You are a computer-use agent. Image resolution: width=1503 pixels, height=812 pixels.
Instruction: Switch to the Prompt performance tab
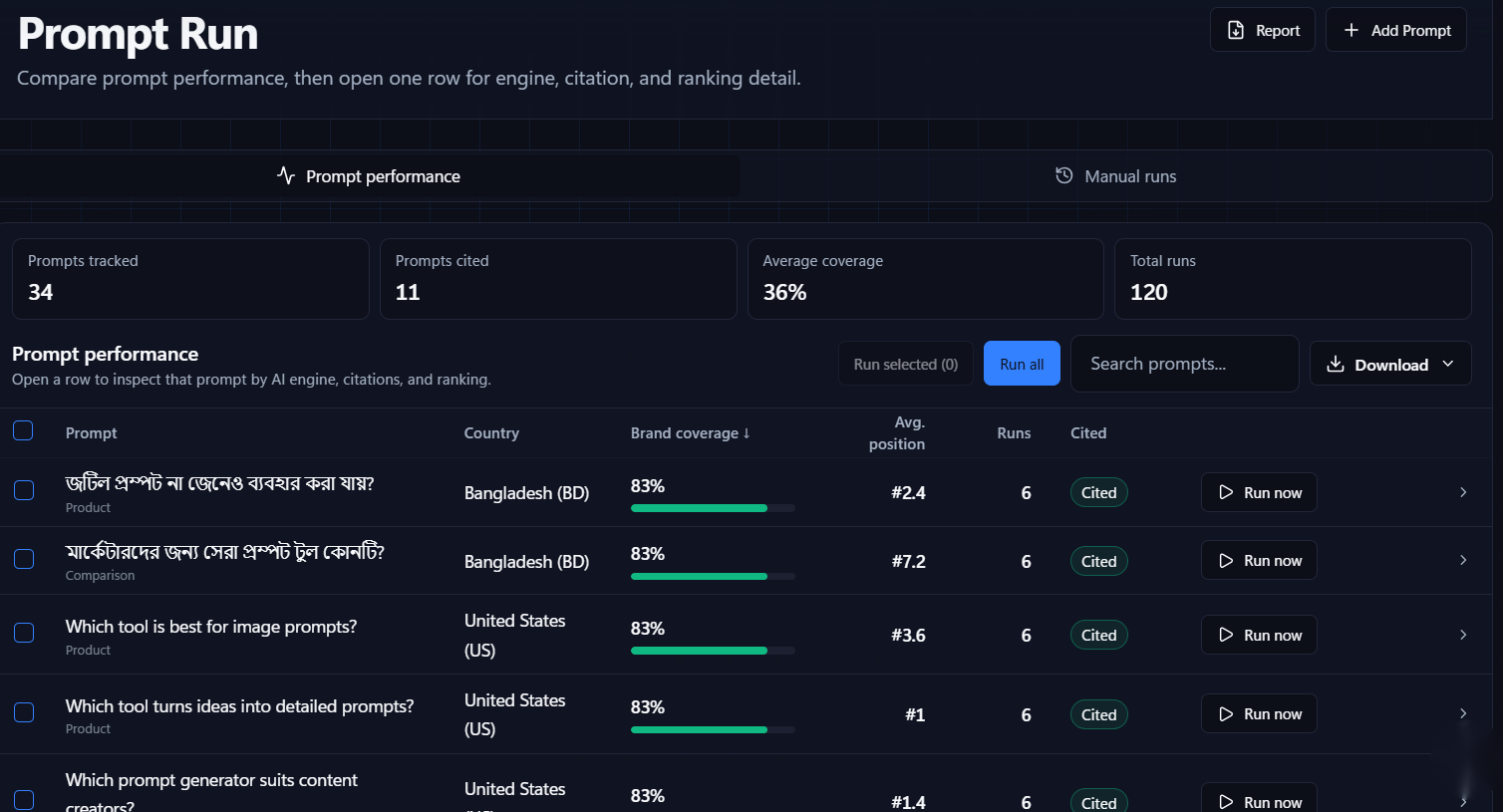pyautogui.click(x=369, y=176)
